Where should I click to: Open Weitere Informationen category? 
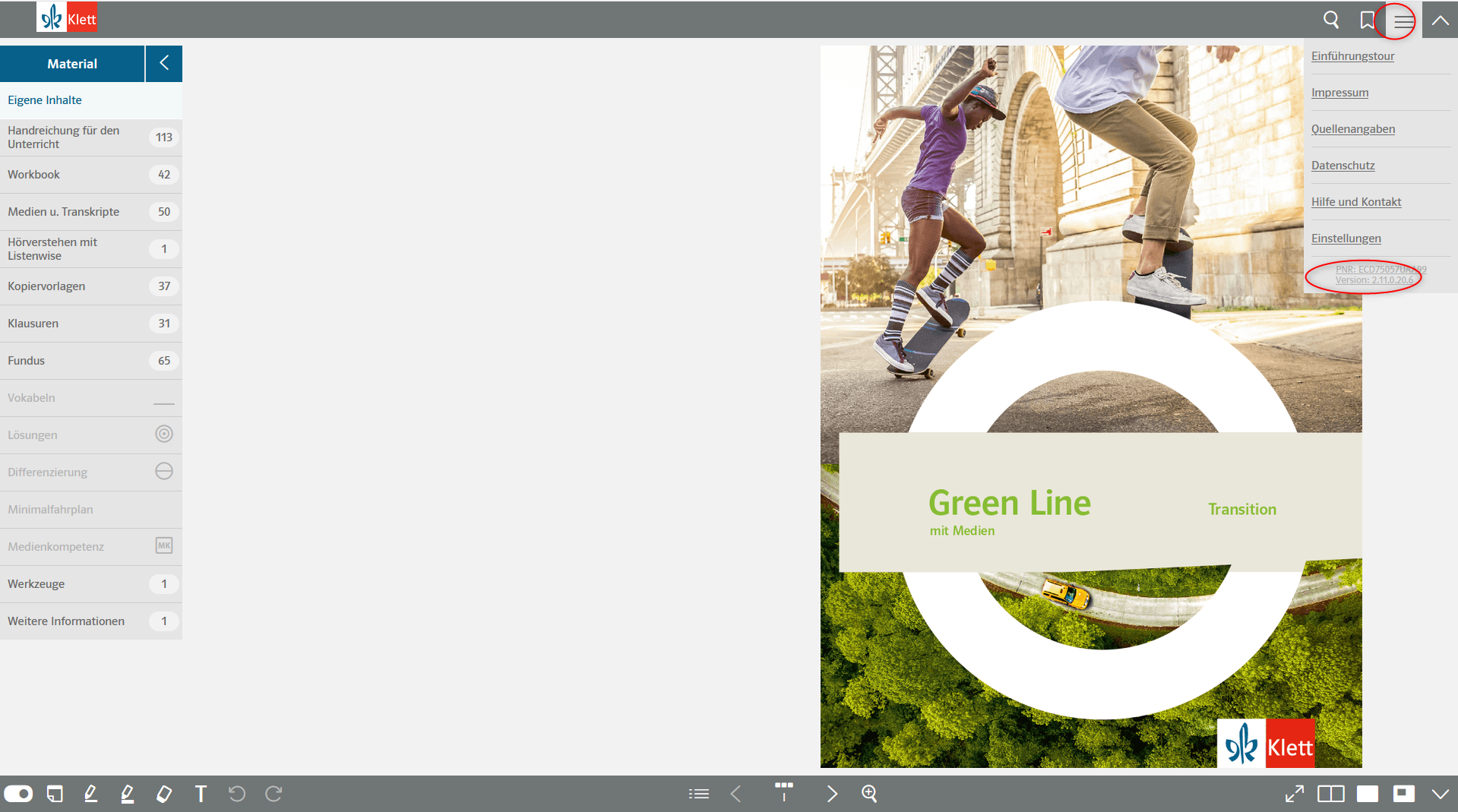pyautogui.click(x=91, y=621)
